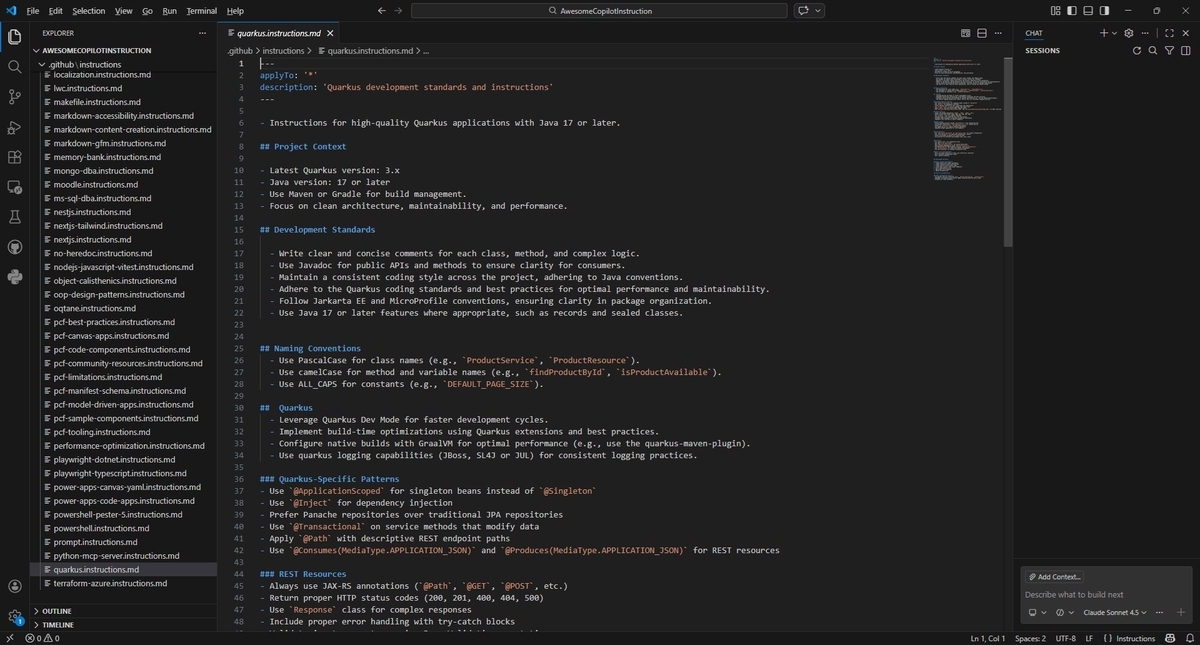Open the Search view in activity bar
Image resolution: width=1200 pixels, height=645 pixels.
14,67
